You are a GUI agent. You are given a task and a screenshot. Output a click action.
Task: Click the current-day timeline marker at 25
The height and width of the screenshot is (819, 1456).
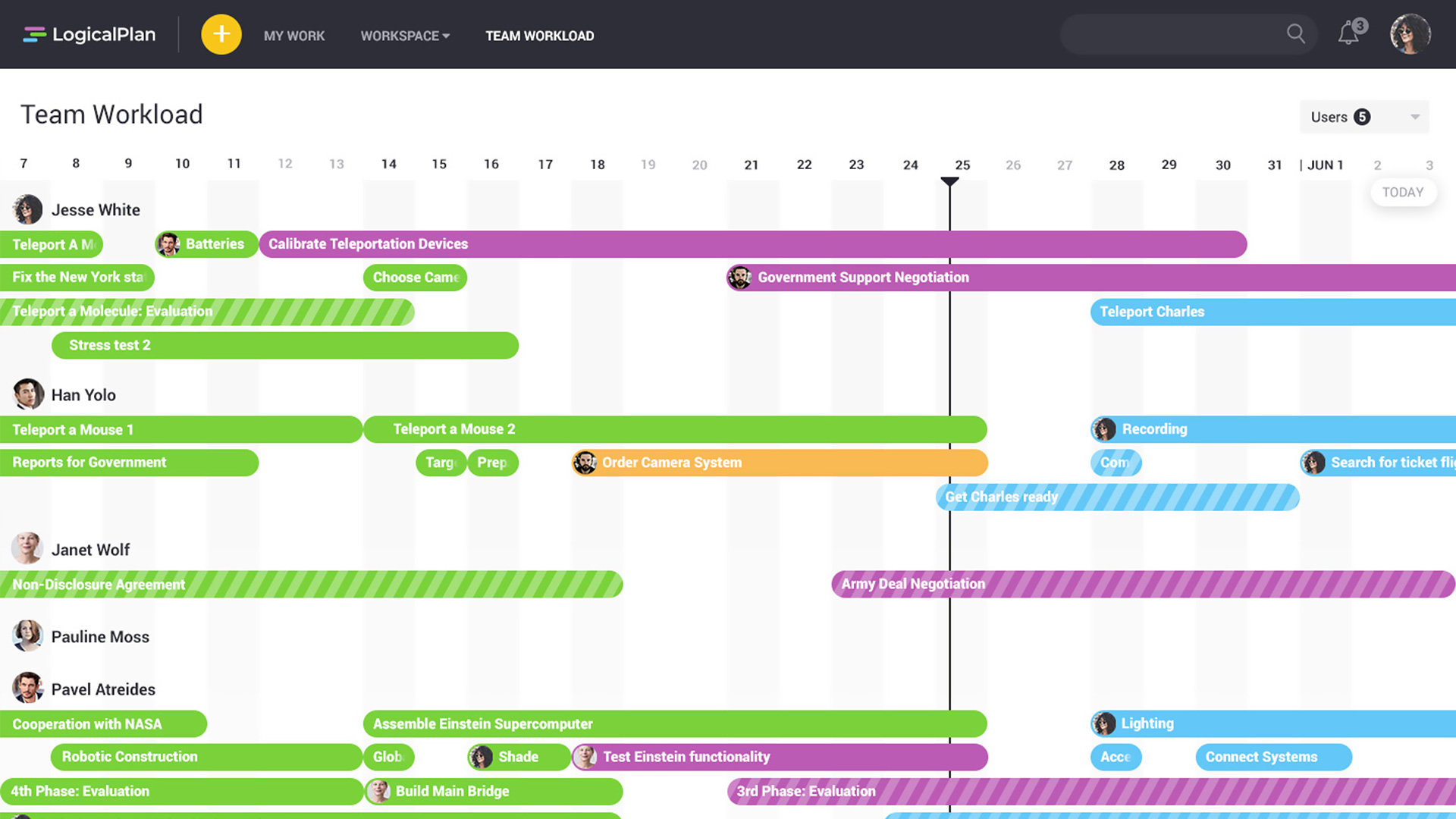pos(949,182)
